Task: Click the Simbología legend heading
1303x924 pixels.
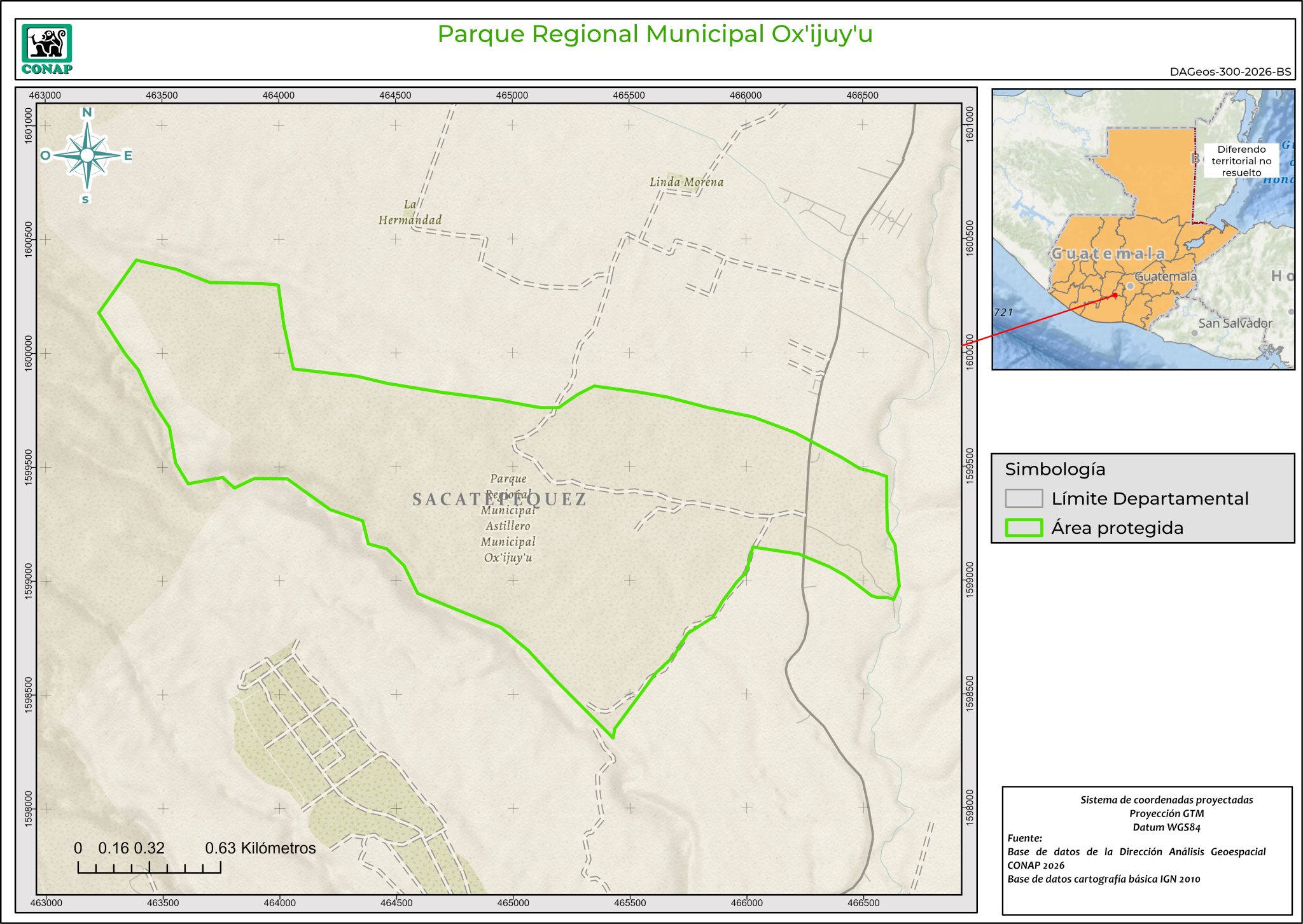Action: click(x=1055, y=470)
